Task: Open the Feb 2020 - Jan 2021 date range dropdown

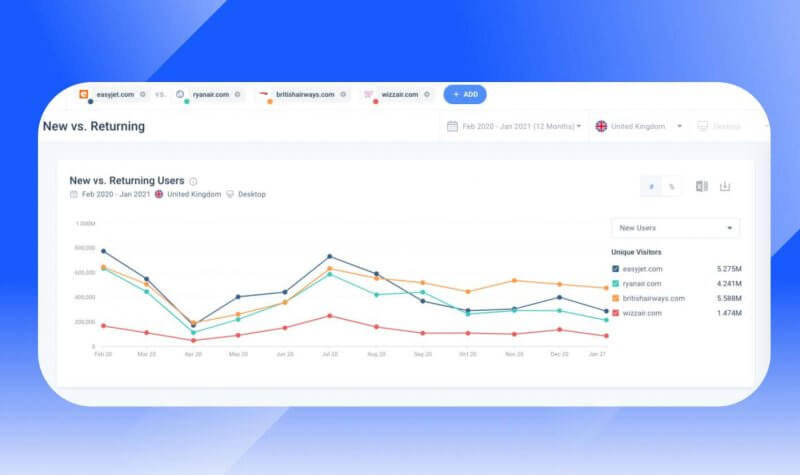Action: point(514,126)
